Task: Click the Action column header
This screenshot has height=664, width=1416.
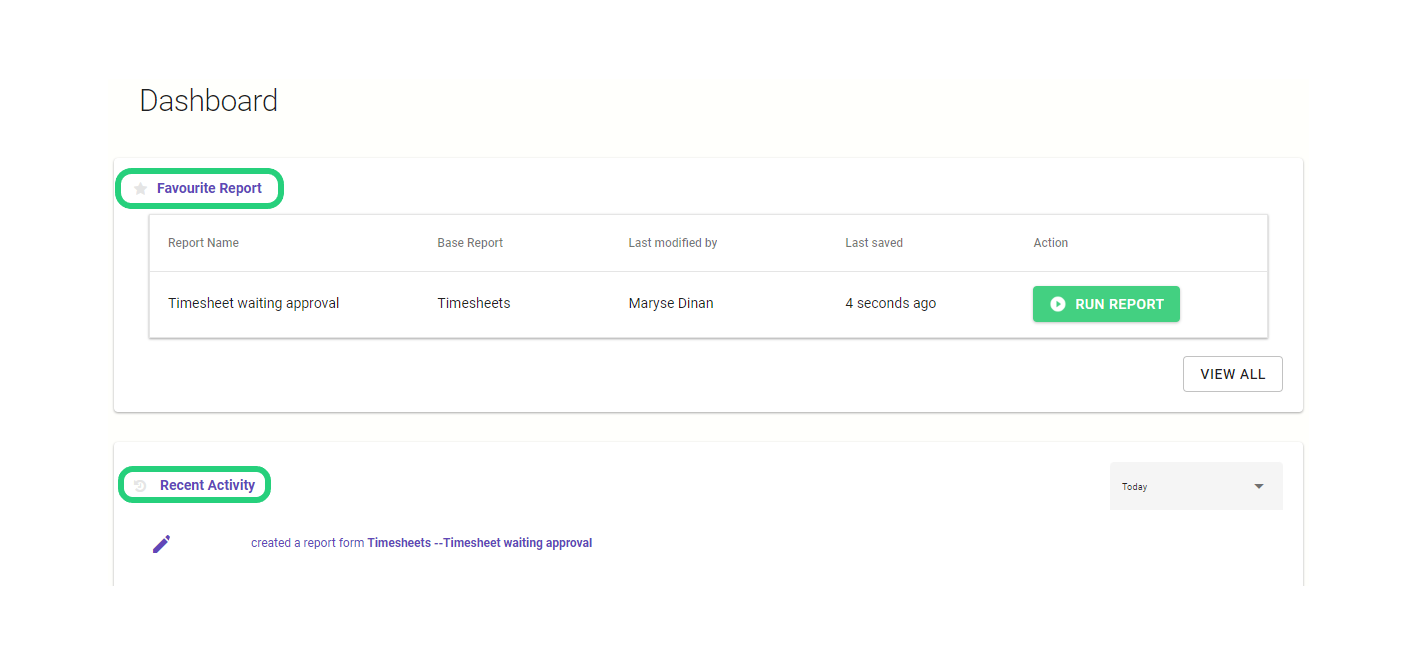Action: (x=1051, y=243)
